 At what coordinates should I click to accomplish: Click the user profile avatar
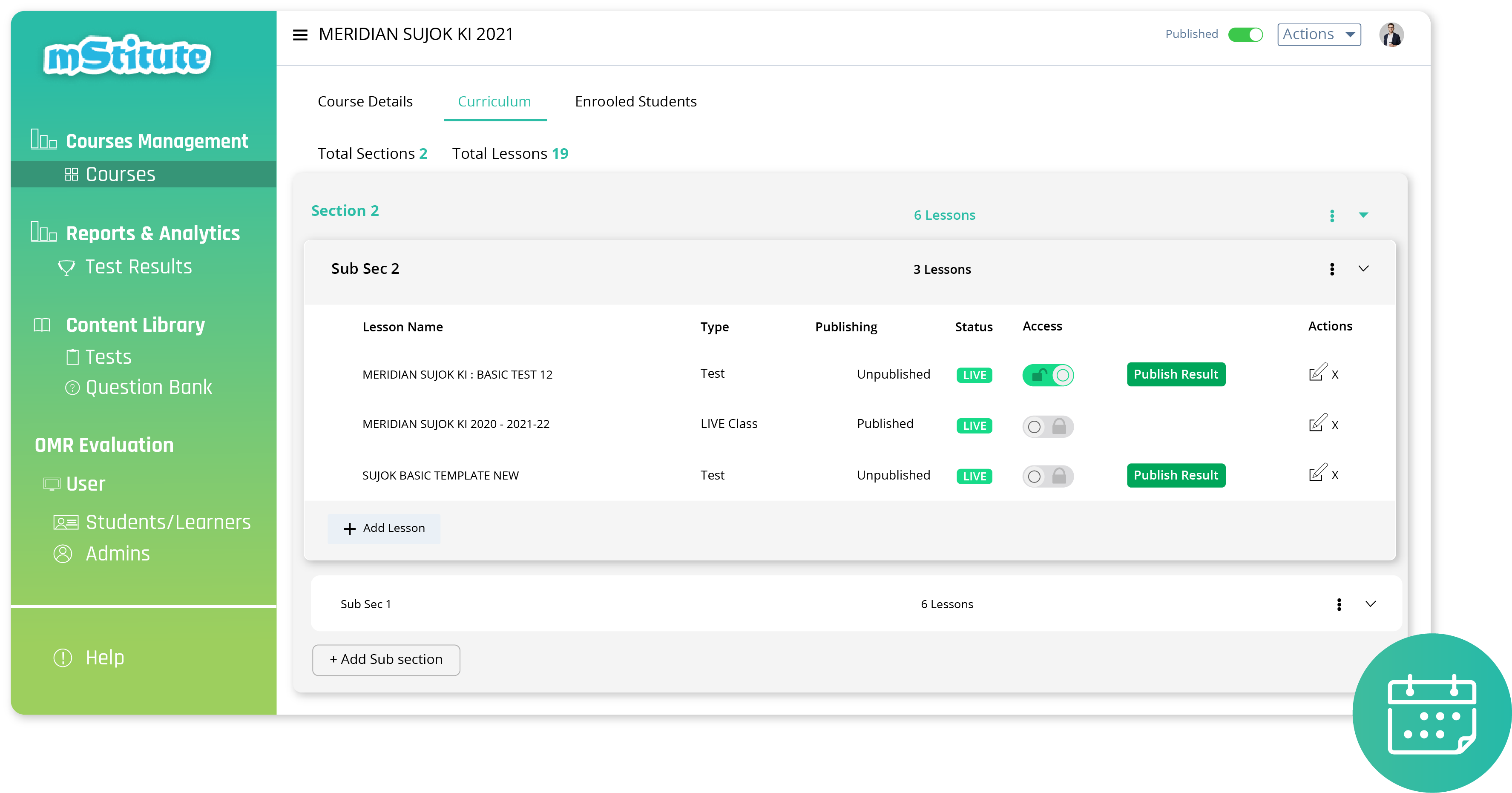[x=1391, y=34]
